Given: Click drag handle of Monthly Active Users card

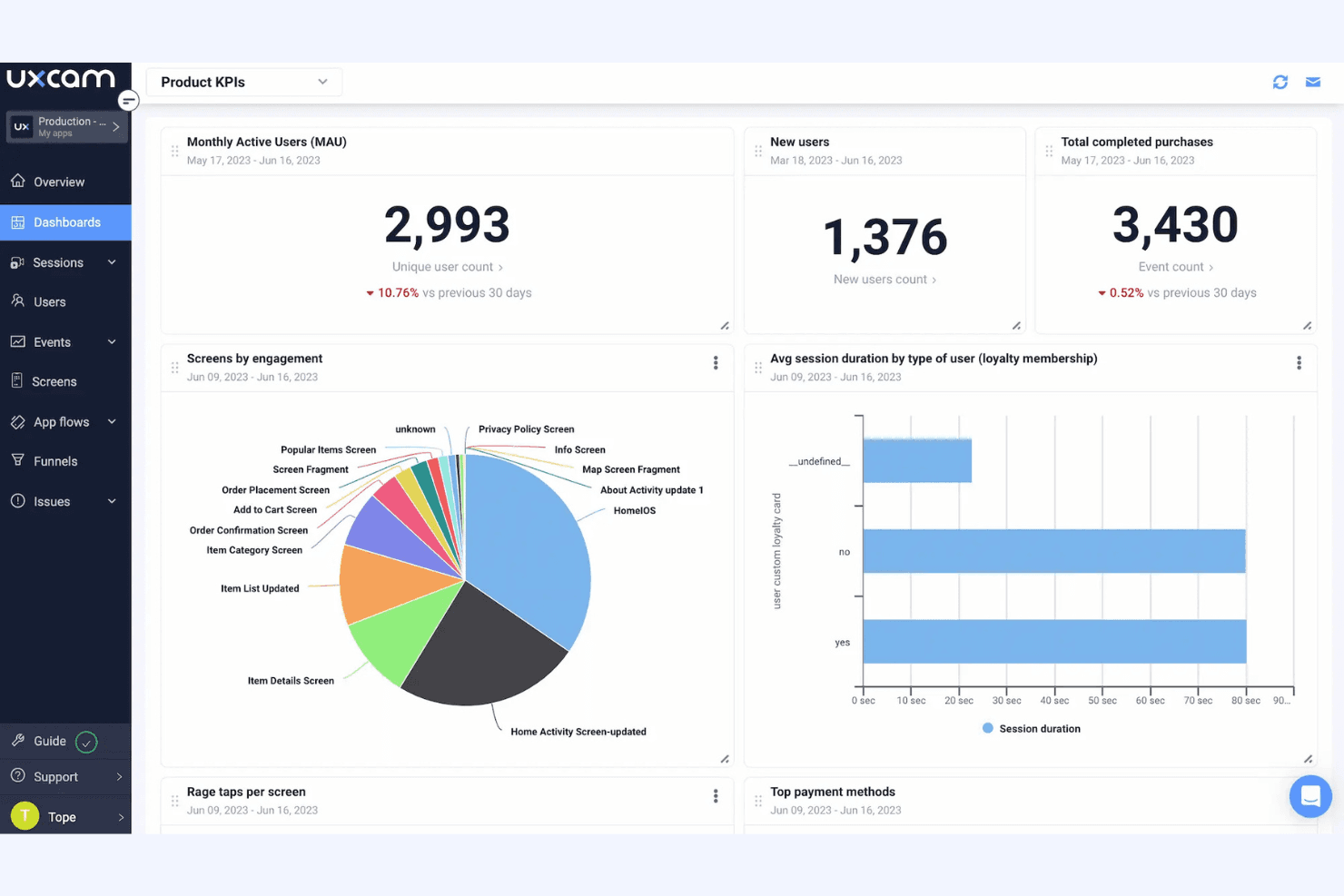Looking at the screenshot, I should coord(174,151).
